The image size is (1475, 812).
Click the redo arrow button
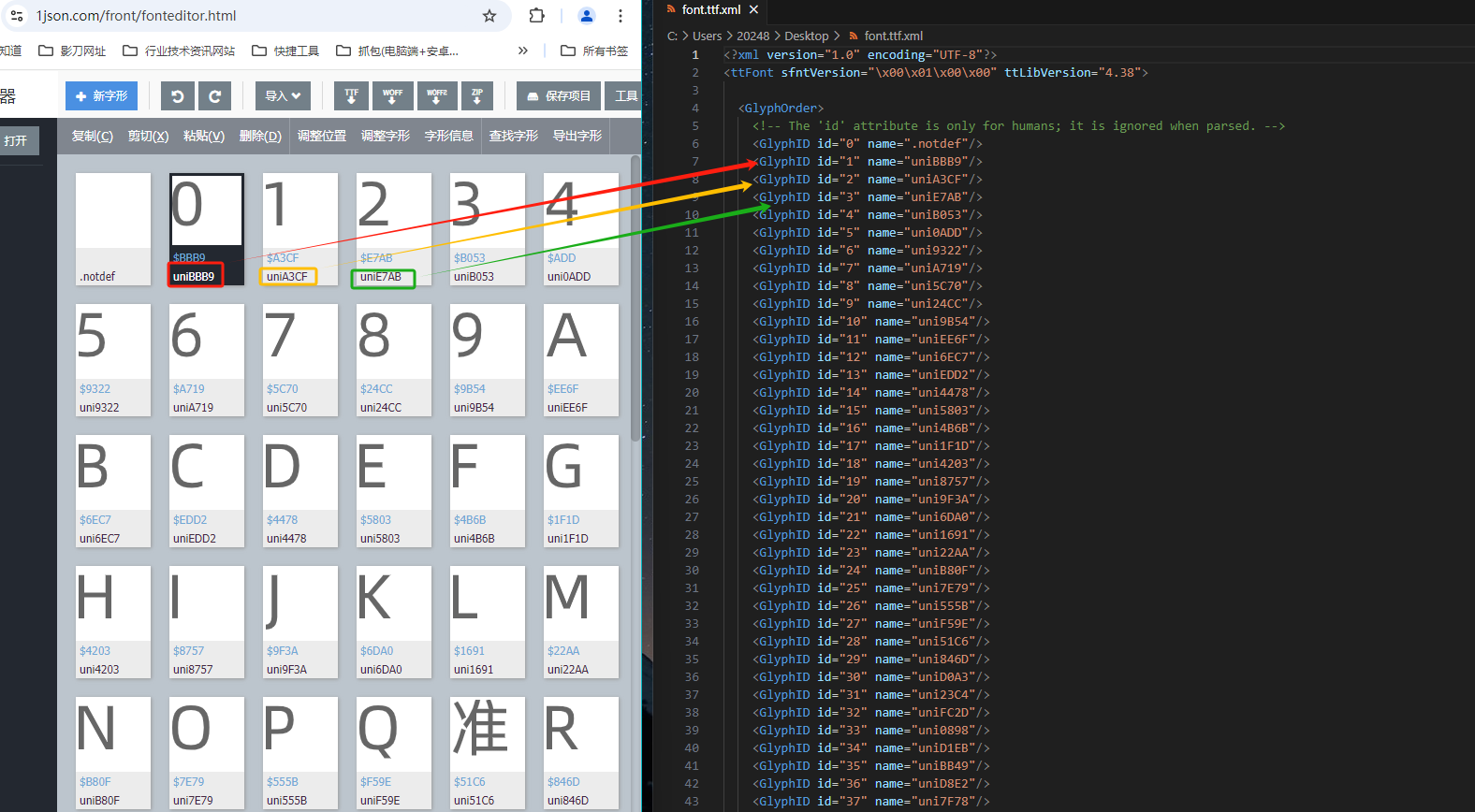214,95
